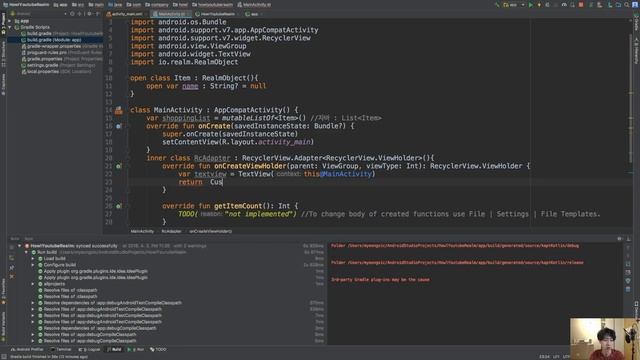Screen dimensions: 640x360
Task: Click onCreateViewHolder() in editor breadcrumb bar
Action: [x=210, y=231]
